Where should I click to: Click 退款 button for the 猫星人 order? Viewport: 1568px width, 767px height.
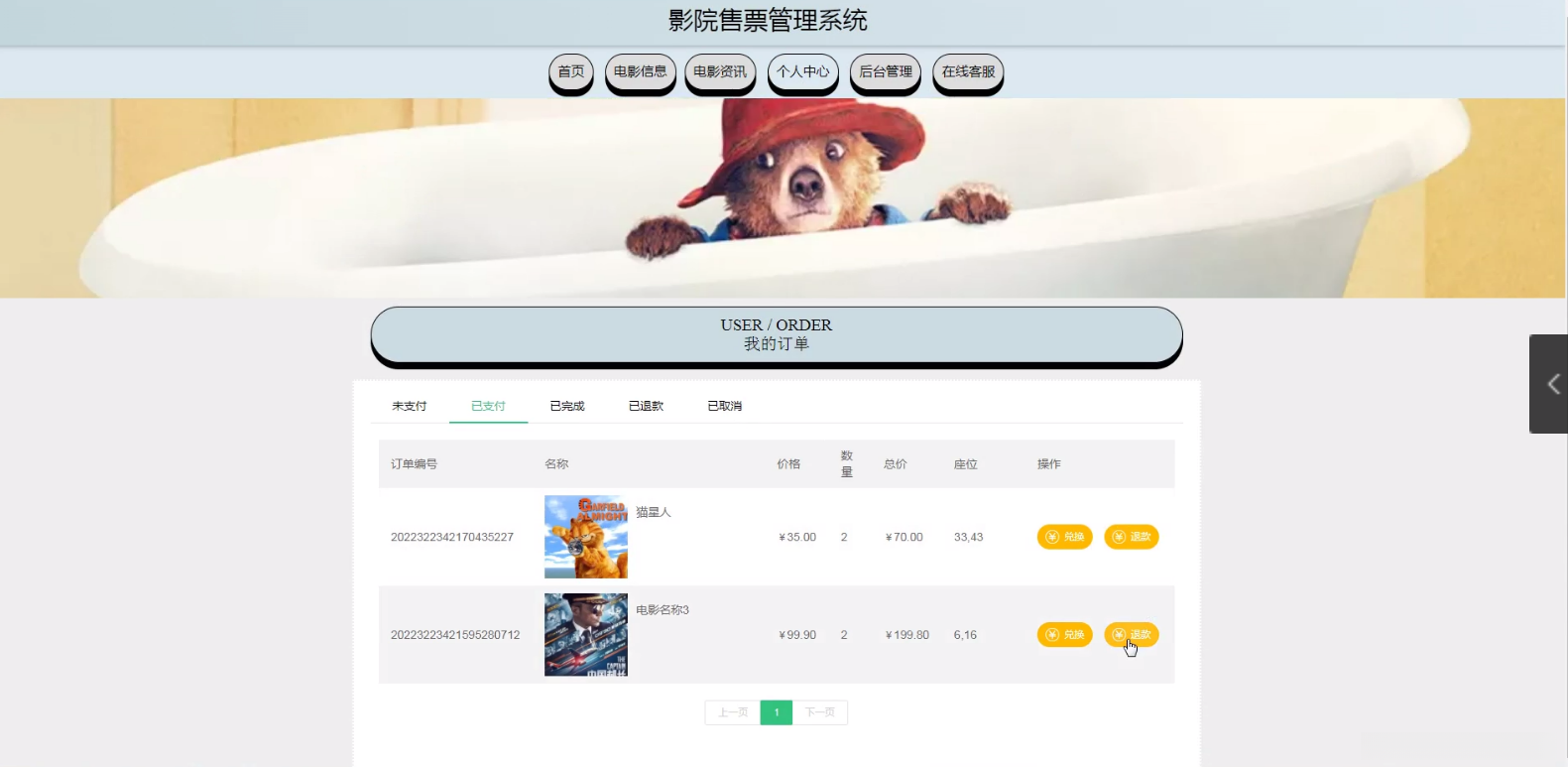pos(1132,537)
